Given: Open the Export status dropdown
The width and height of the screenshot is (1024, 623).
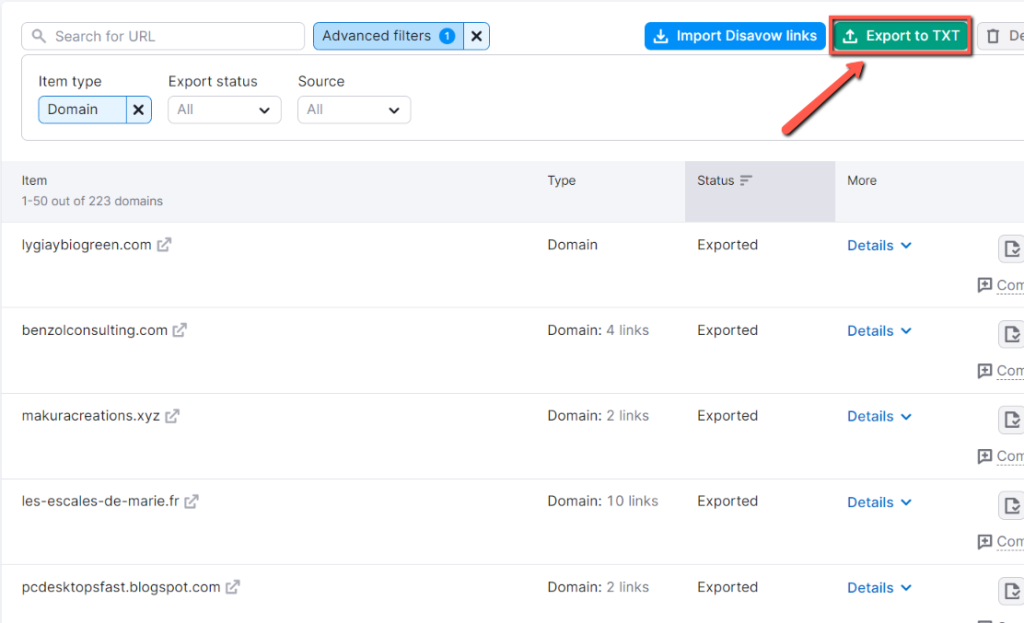Looking at the screenshot, I should (x=224, y=109).
